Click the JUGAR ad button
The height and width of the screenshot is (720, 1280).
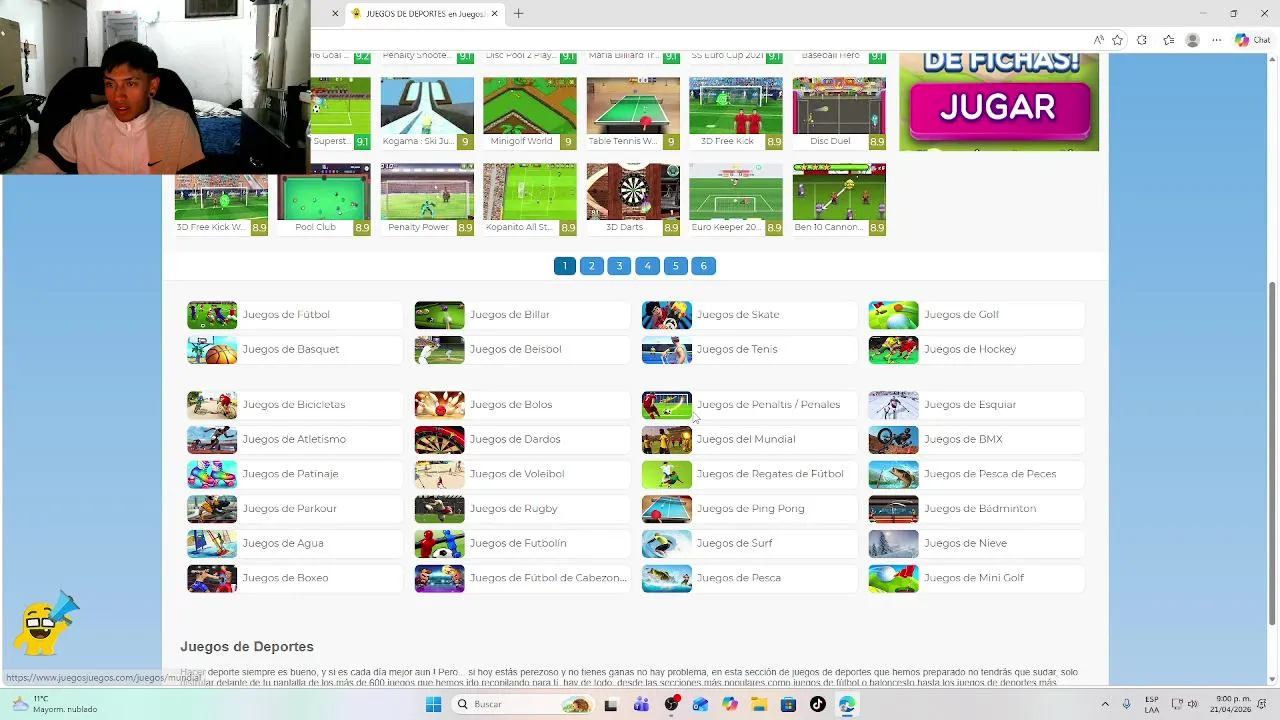pyautogui.click(x=998, y=108)
